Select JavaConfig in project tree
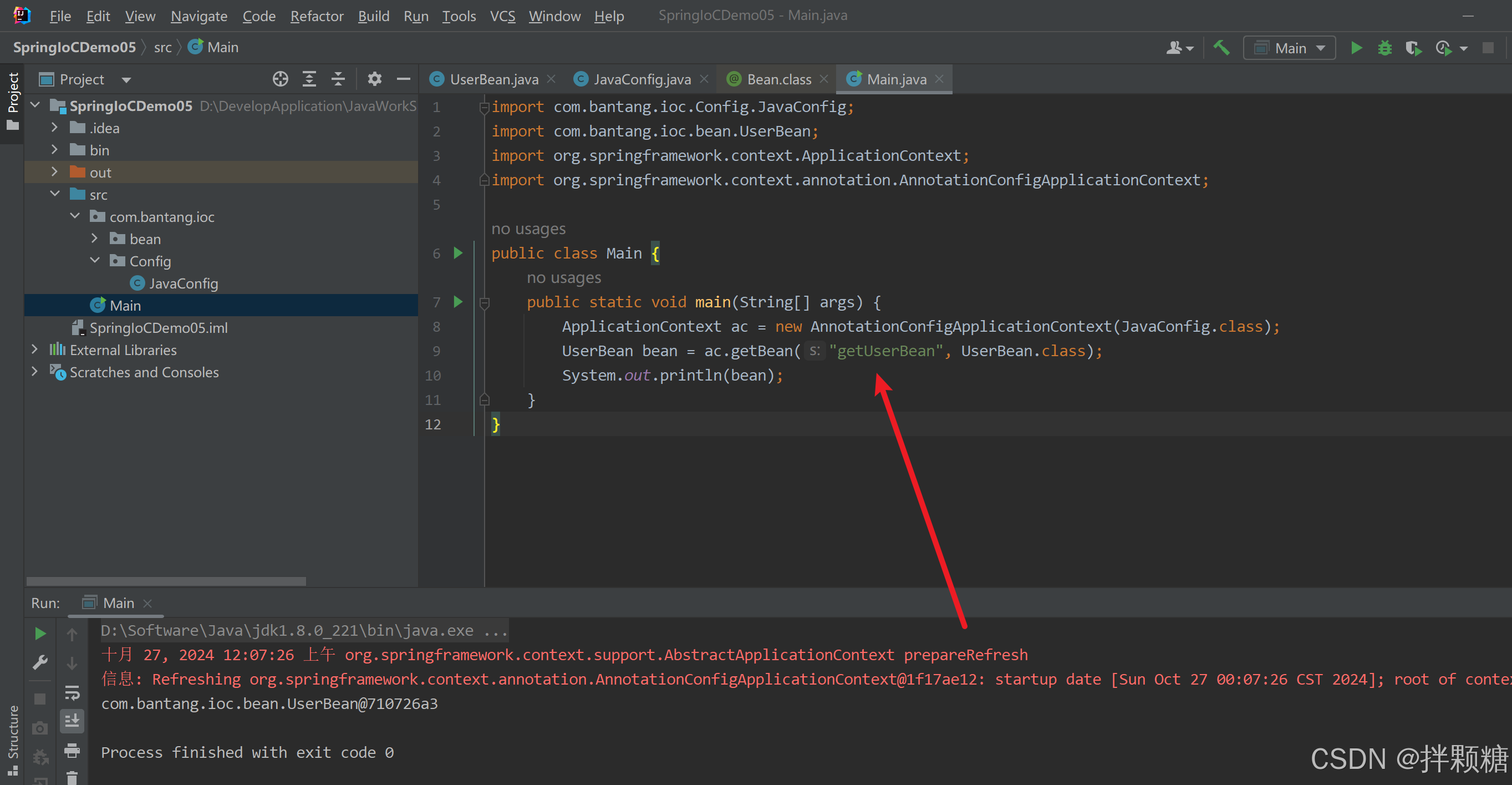This screenshot has width=1512, height=785. (183, 283)
